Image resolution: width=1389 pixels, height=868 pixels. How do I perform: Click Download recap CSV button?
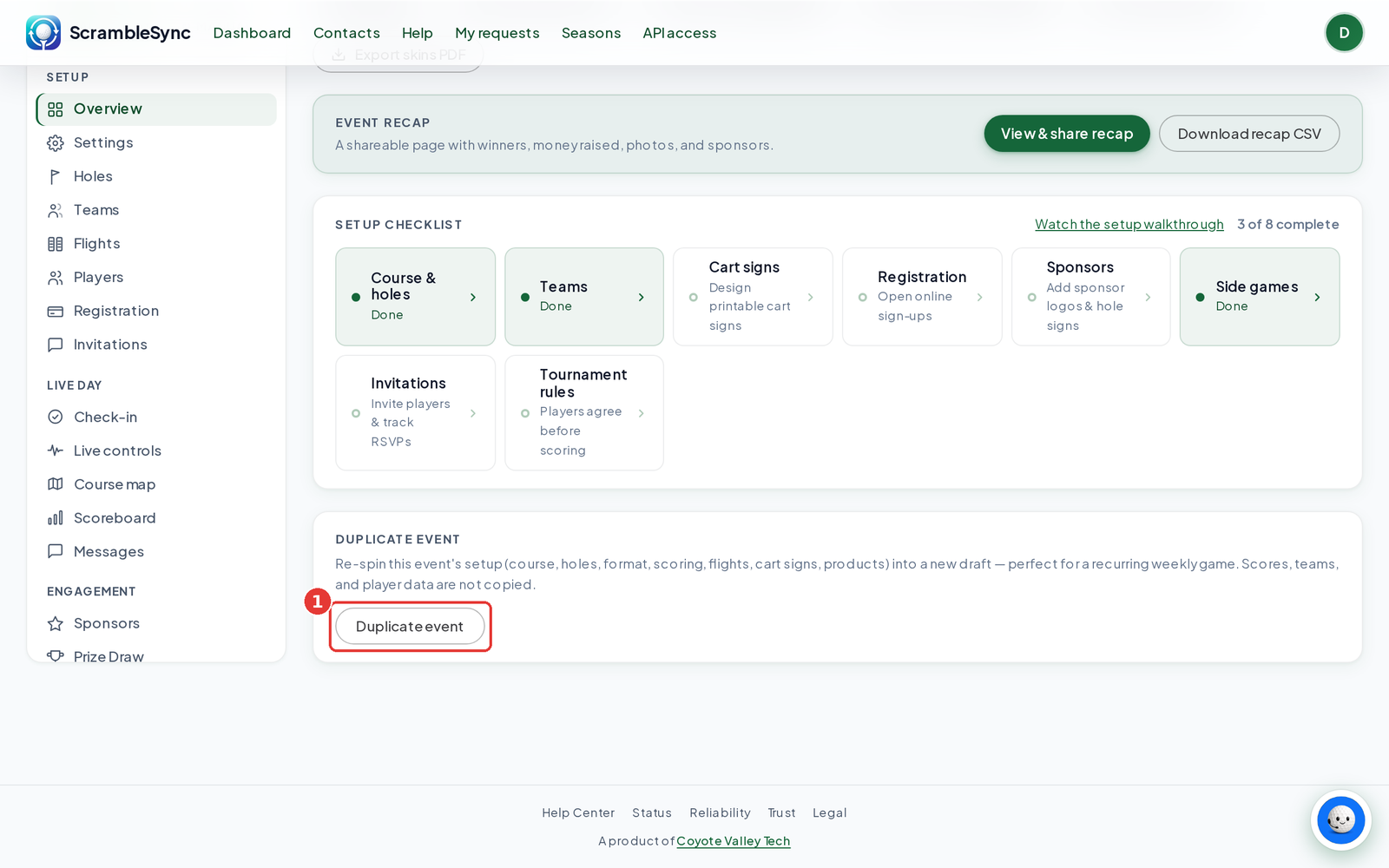[1249, 134]
